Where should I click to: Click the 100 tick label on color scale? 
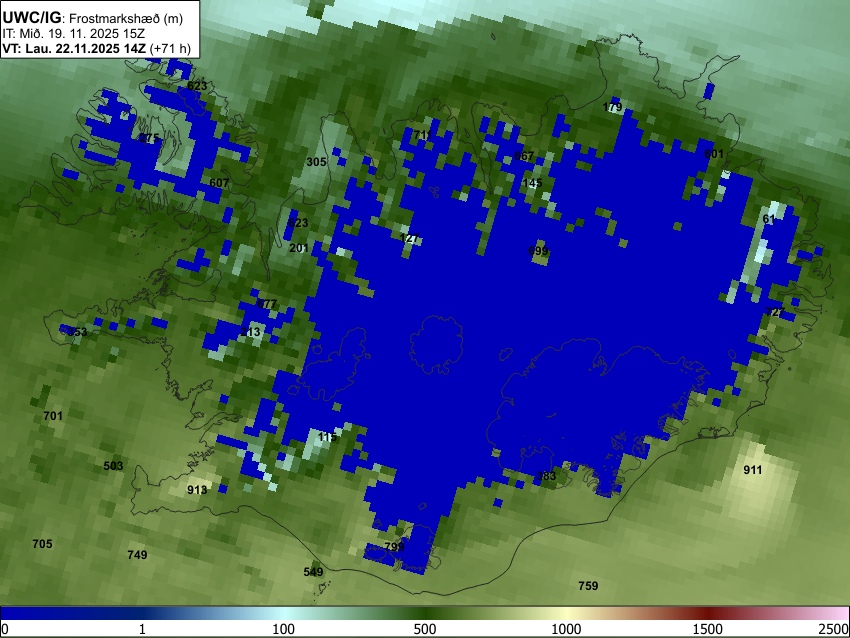[283, 629]
